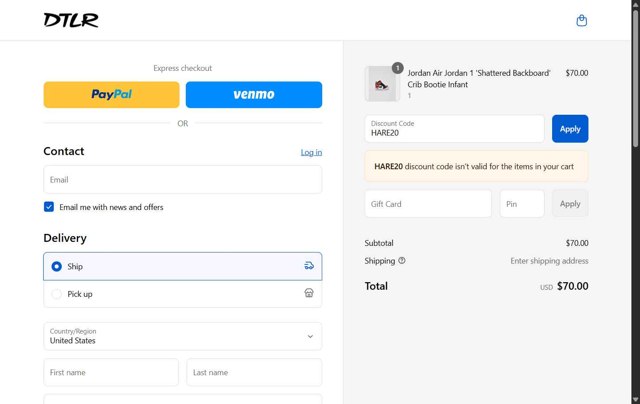Click the DTLR logo

(71, 20)
